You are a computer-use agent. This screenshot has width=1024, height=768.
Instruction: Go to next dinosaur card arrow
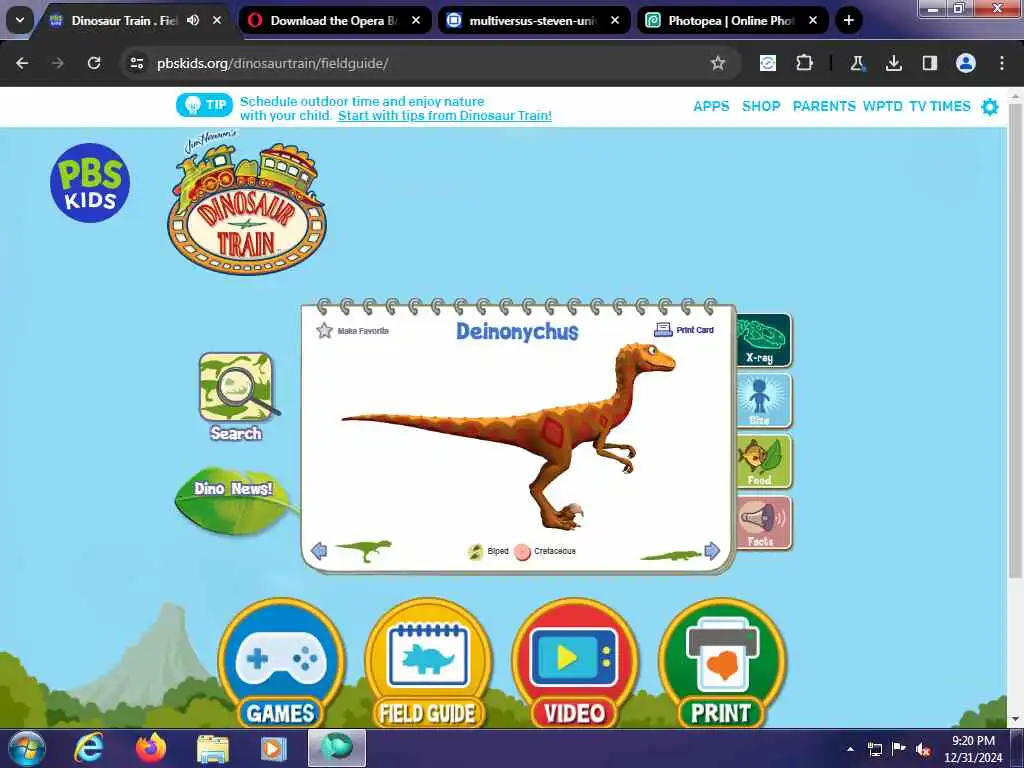[x=712, y=551]
